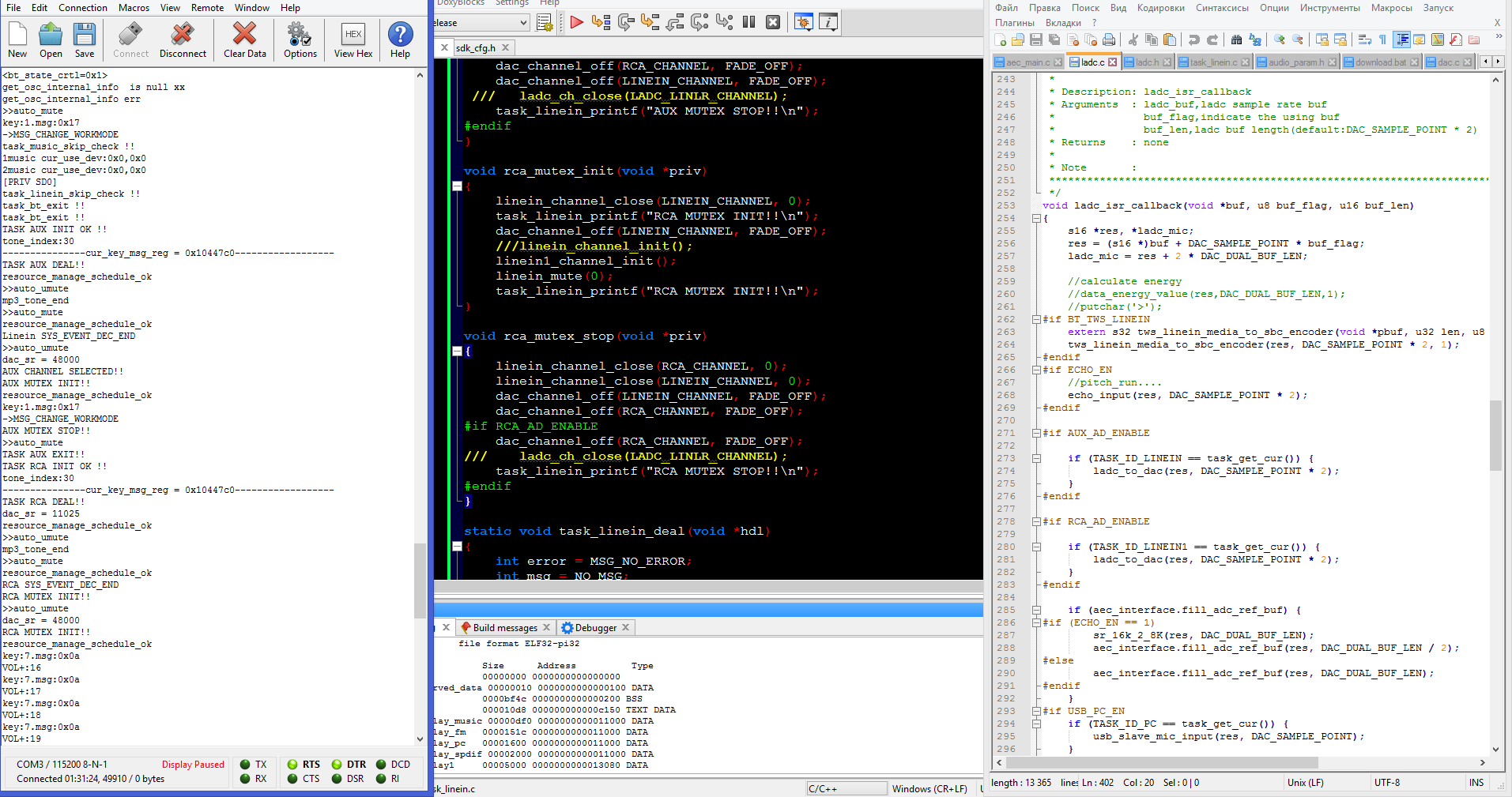Open the build target Release dropdown
This screenshot has height=797, width=1512.
coord(522,23)
